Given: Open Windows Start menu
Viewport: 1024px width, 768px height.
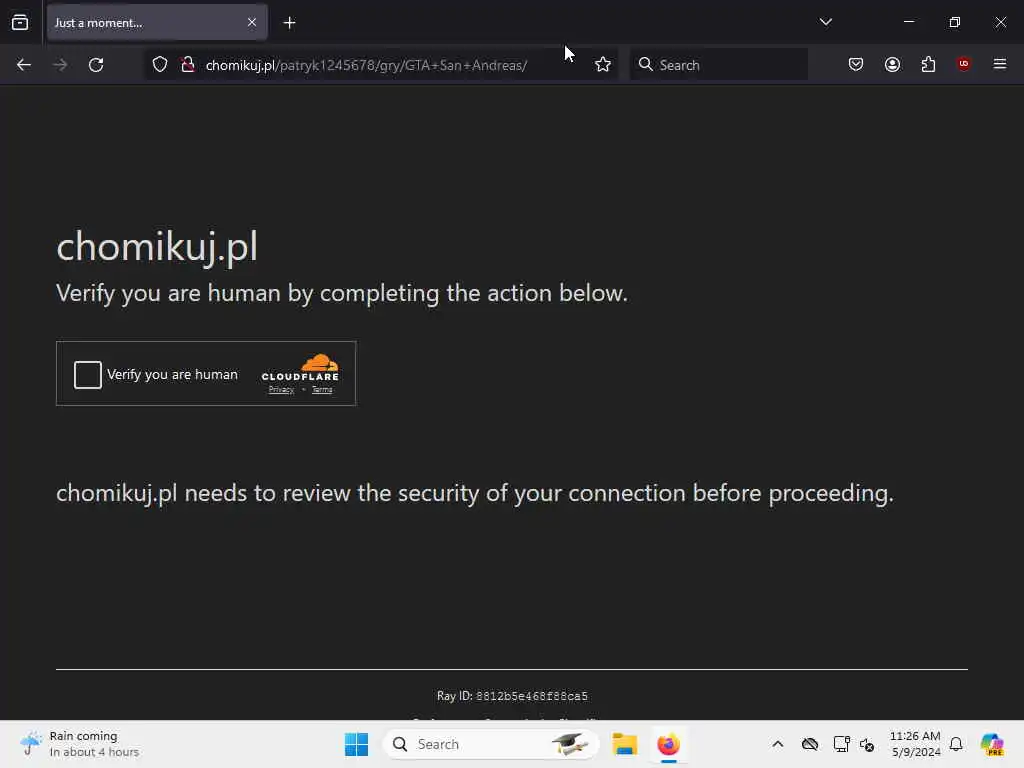Looking at the screenshot, I should [x=357, y=744].
